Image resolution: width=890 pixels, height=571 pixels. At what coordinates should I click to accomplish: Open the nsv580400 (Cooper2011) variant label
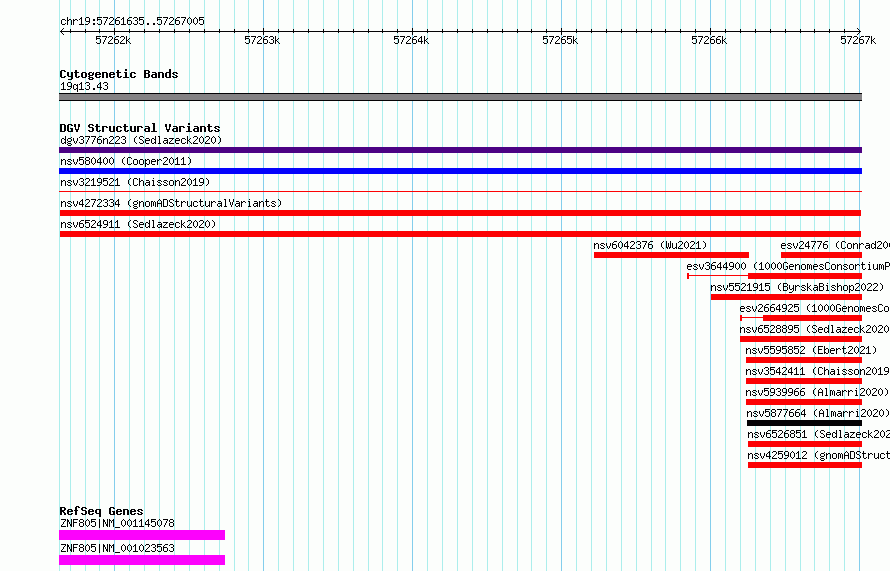click(x=126, y=161)
